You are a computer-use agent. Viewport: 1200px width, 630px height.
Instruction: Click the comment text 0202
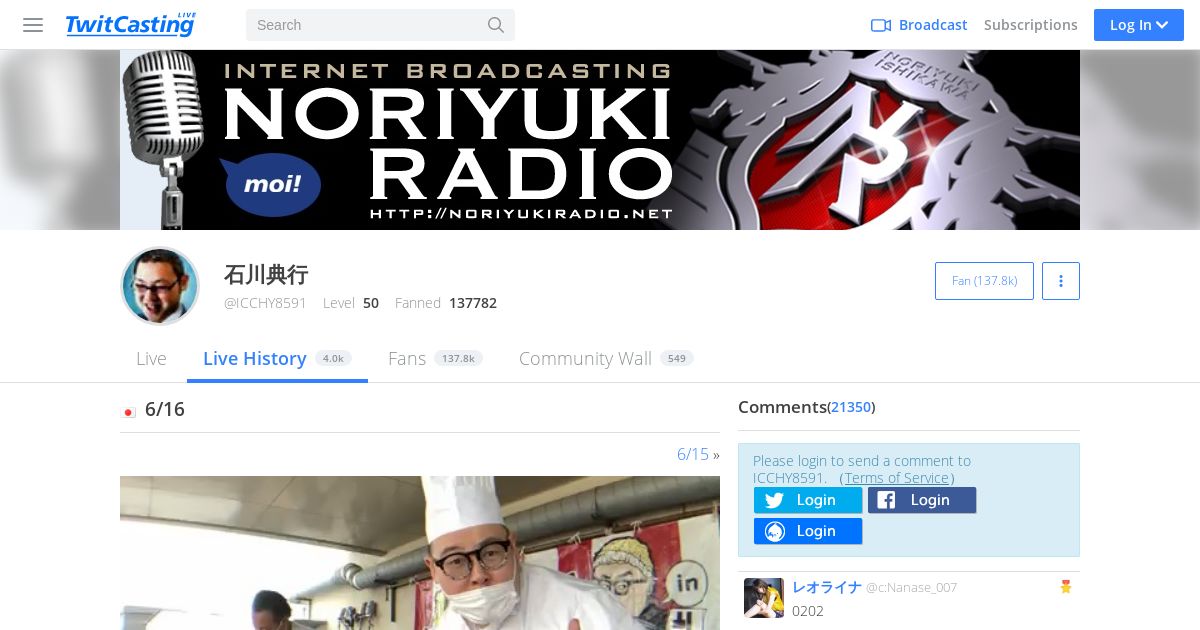[x=808, y=611]
